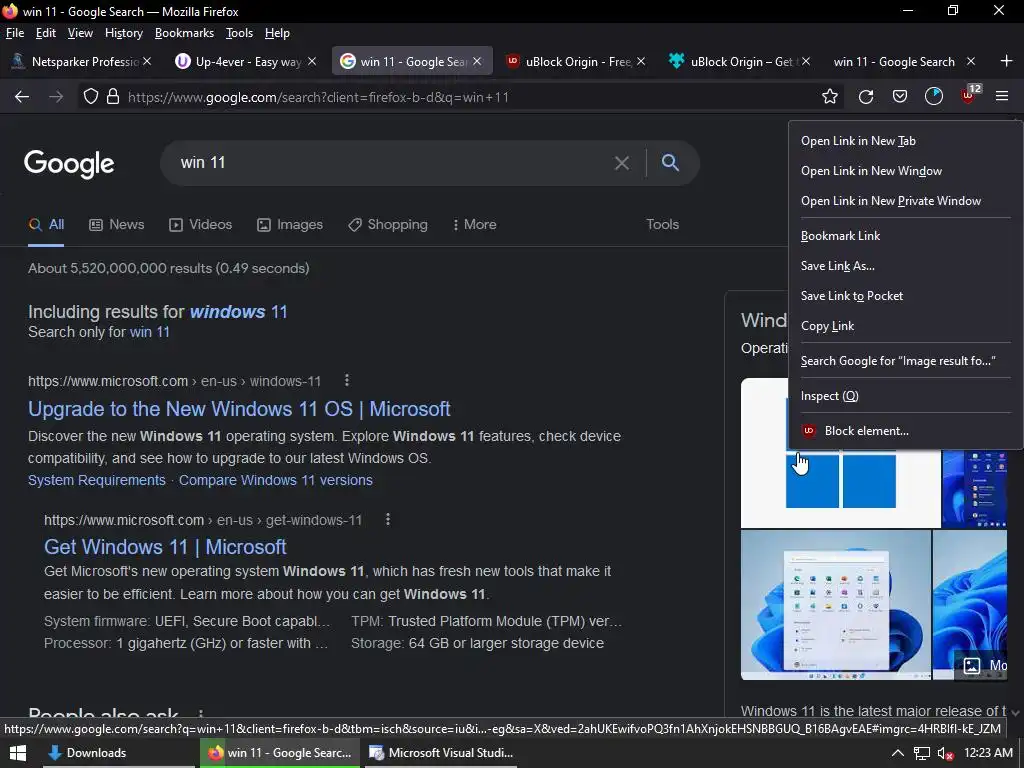
Task: Select Copy Link in context menu
Action: 905,326
